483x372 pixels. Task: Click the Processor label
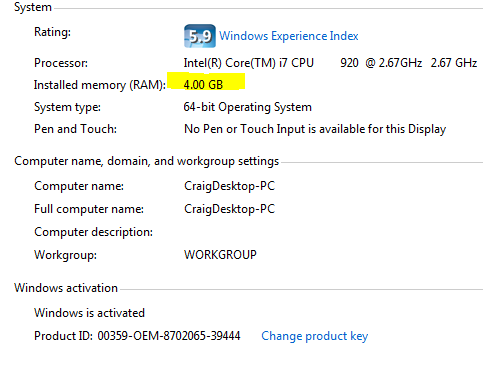61,63
